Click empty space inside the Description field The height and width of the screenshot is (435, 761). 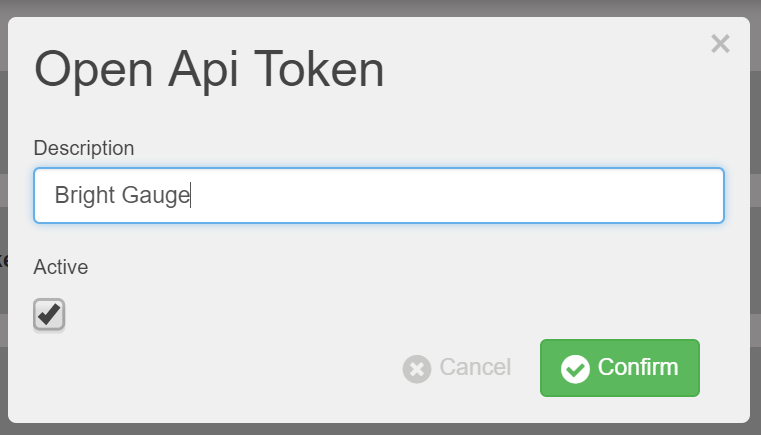pos(456,196)
